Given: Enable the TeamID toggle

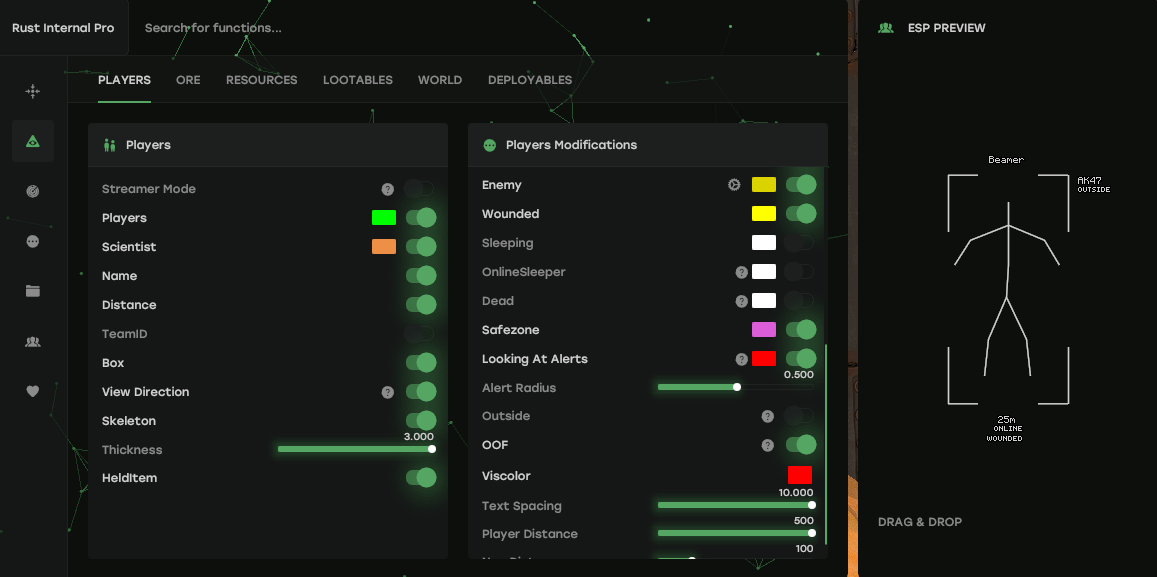Looking at the screenshot, I should tap(419, 334).
